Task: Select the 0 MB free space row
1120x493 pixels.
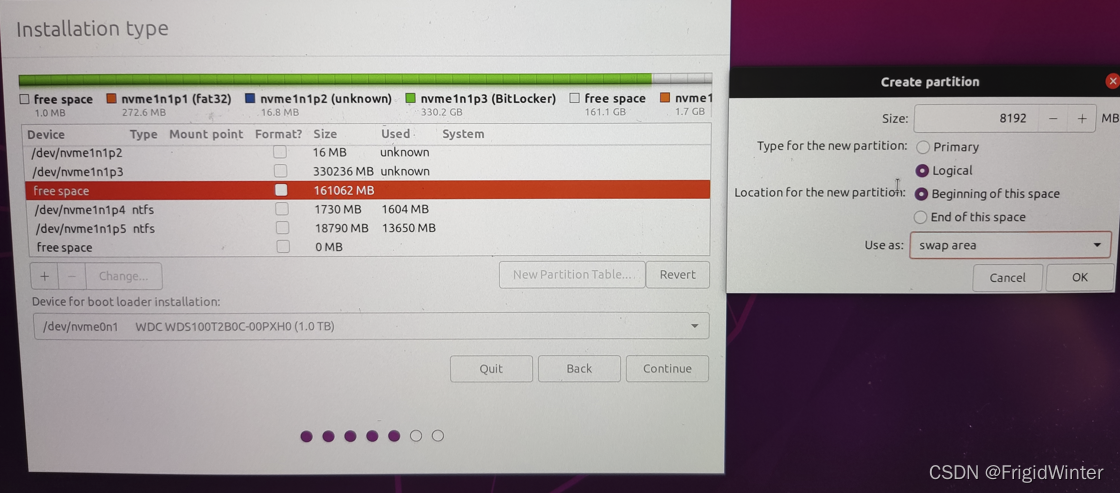Action: [x=367, y=247]
